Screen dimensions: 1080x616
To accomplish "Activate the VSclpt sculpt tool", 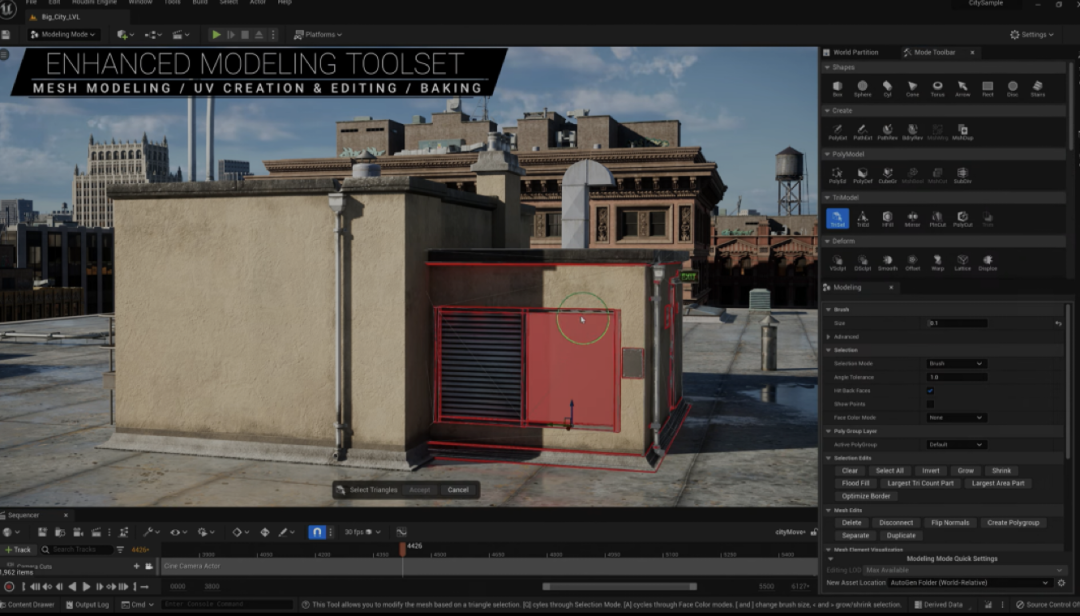I will [837, 263].
